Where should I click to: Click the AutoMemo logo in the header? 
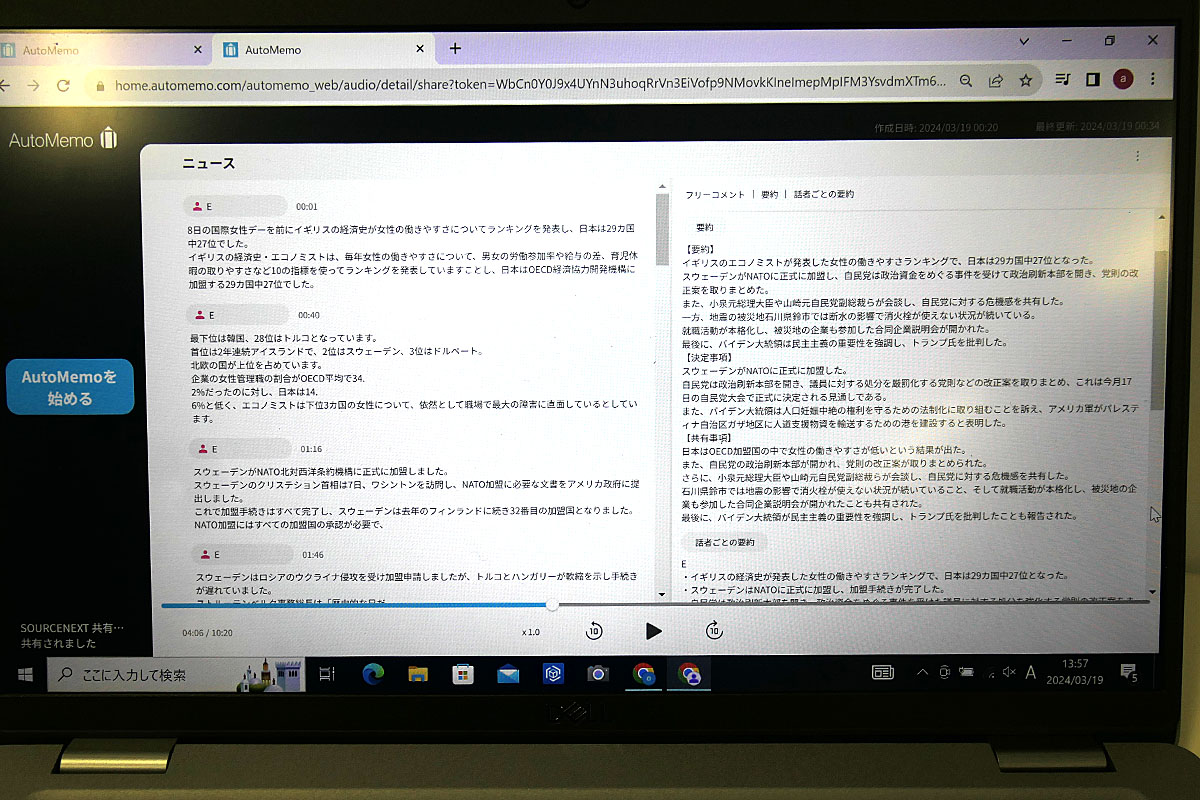point(63,139)
